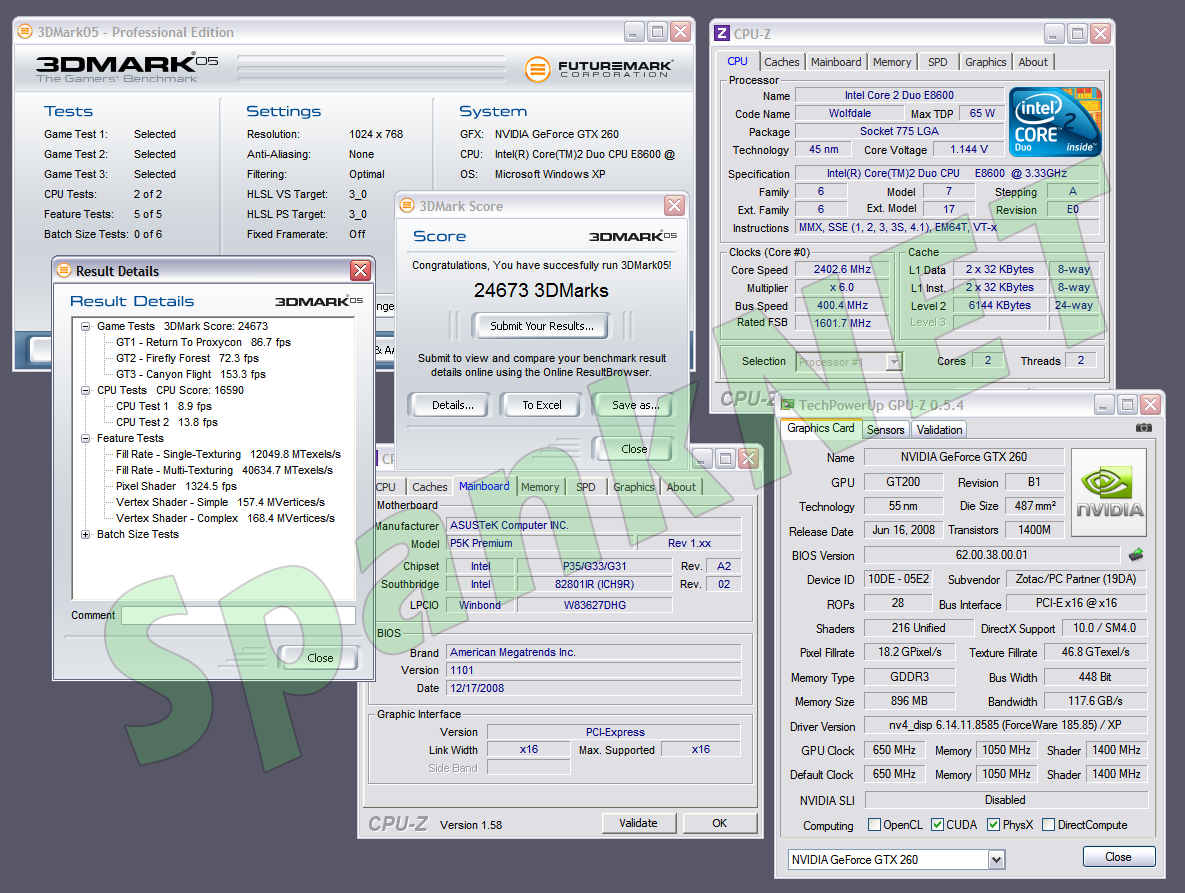Click Submit Your Results button
Image resolution: width=1185 pixels, height=893 pixels.
(541, 326)
